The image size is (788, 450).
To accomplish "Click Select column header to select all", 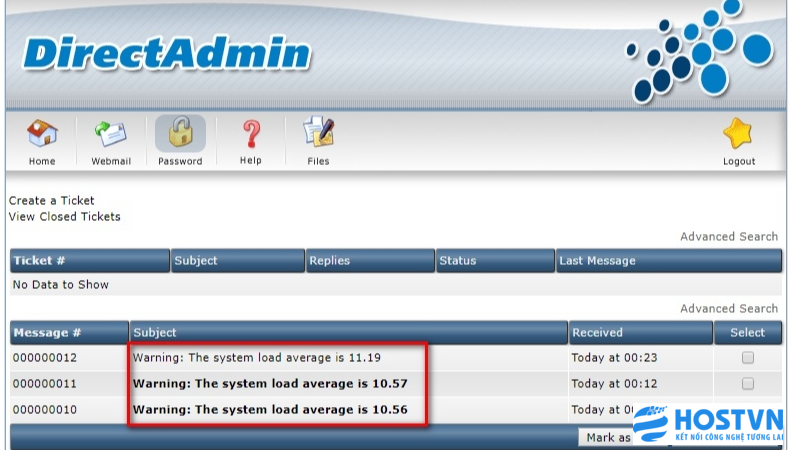I will click(748, 332).
